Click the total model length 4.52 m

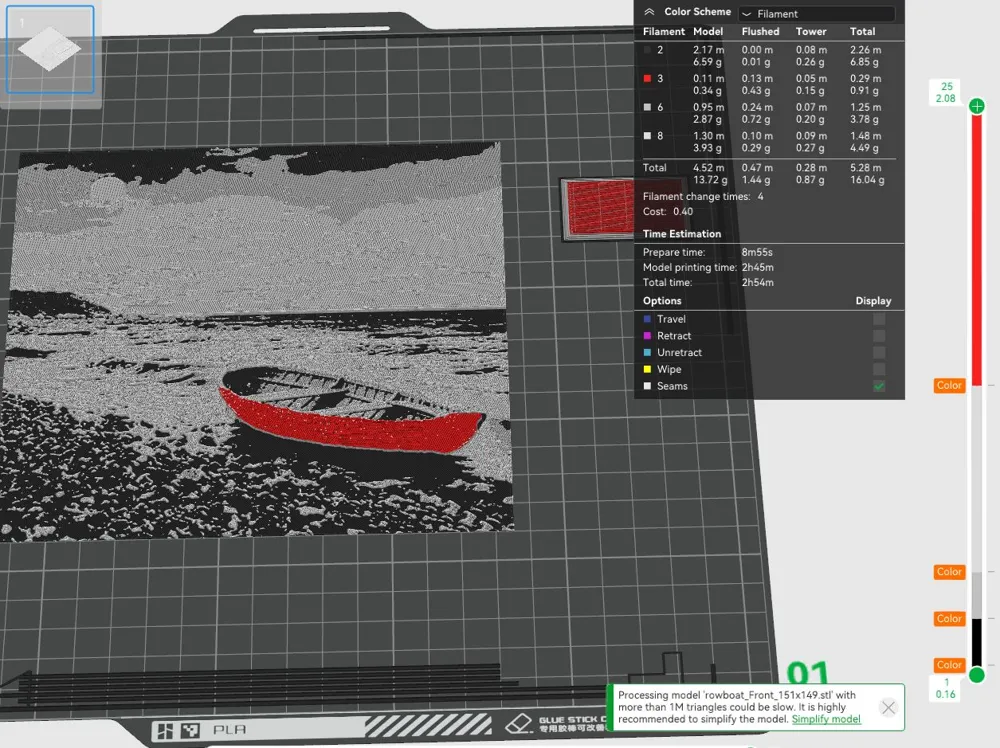tap(709, 168)
